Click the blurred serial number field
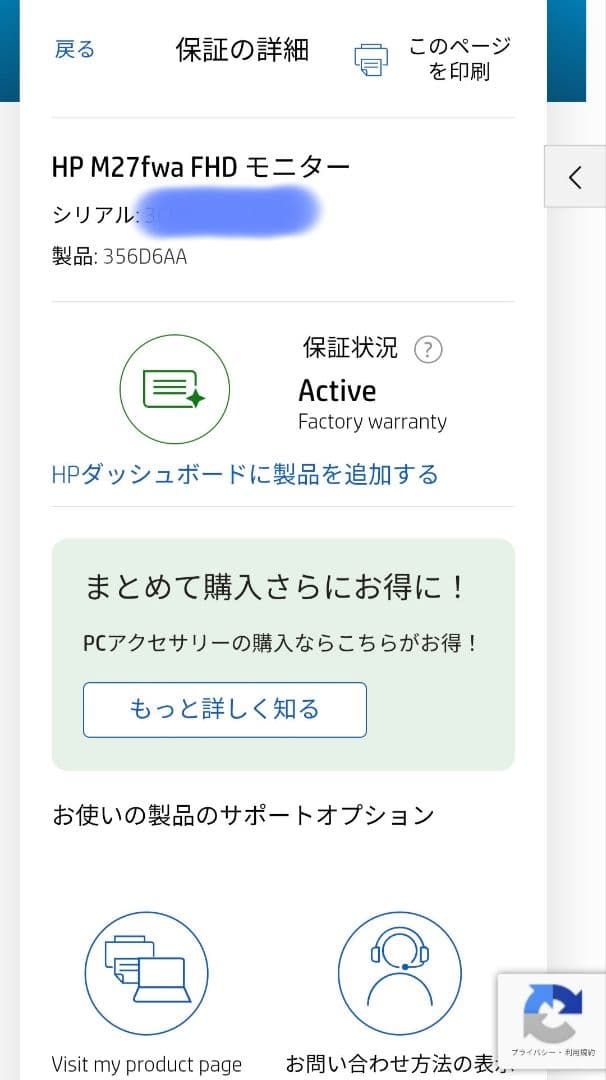 (230, 213)
